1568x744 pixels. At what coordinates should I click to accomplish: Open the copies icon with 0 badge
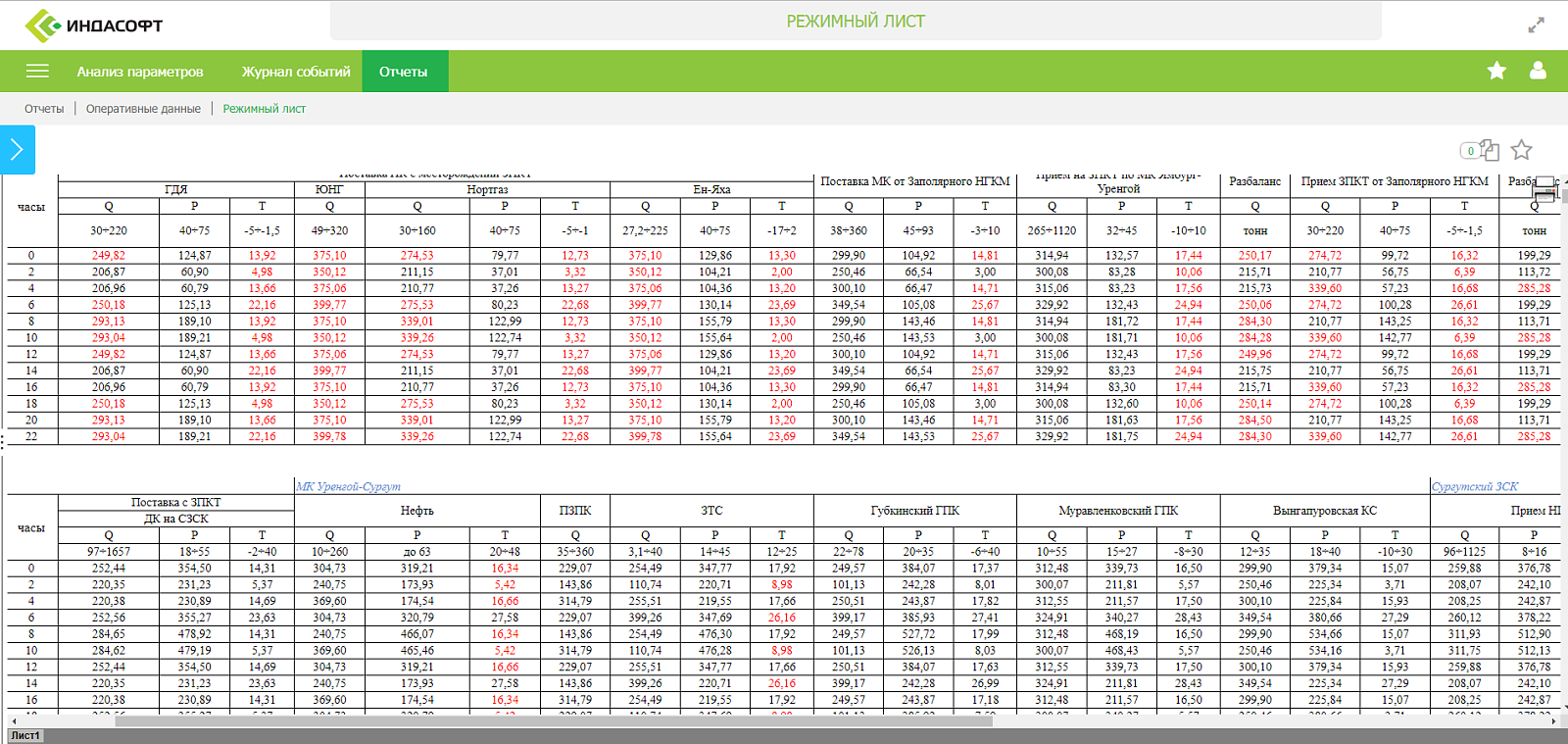click(x=1480, y=150)
